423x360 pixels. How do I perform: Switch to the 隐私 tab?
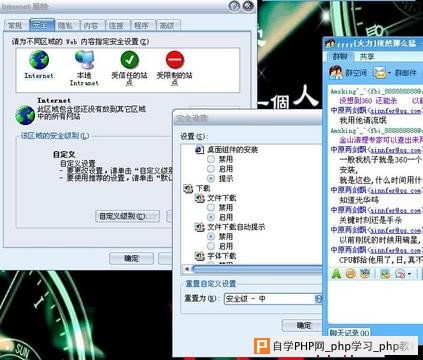66,25
